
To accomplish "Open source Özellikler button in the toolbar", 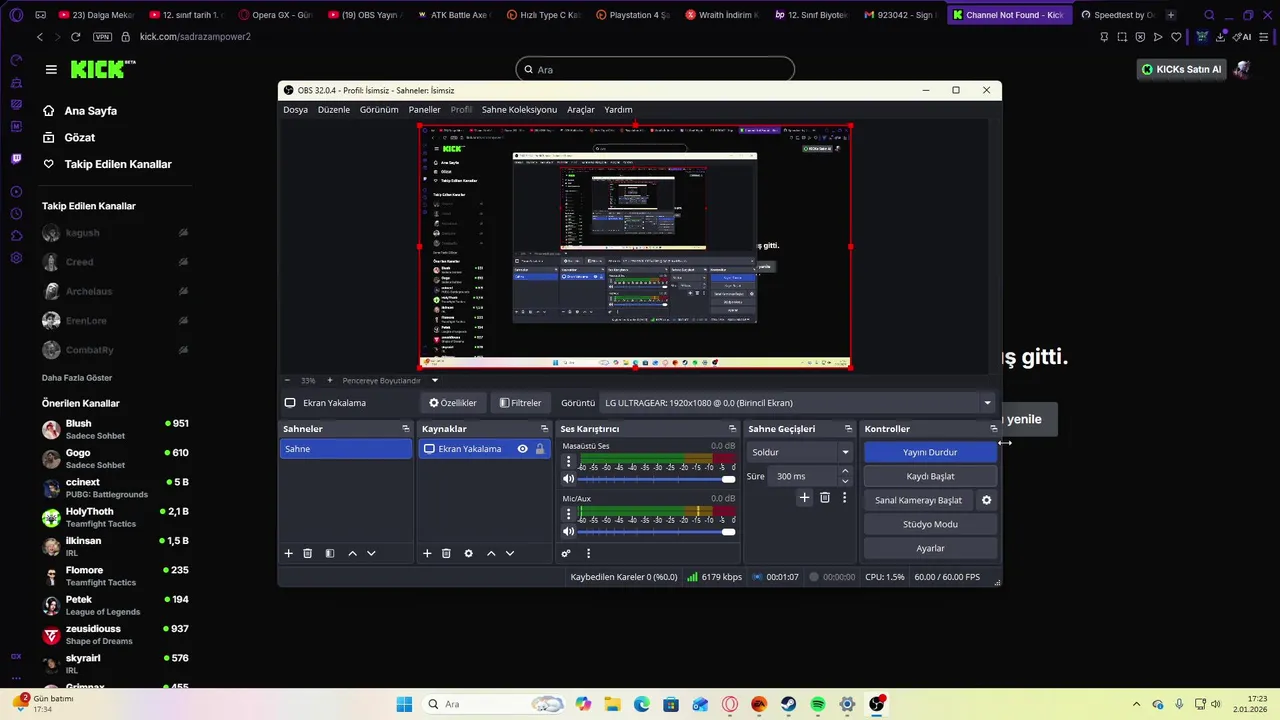I will click(453, 403).
